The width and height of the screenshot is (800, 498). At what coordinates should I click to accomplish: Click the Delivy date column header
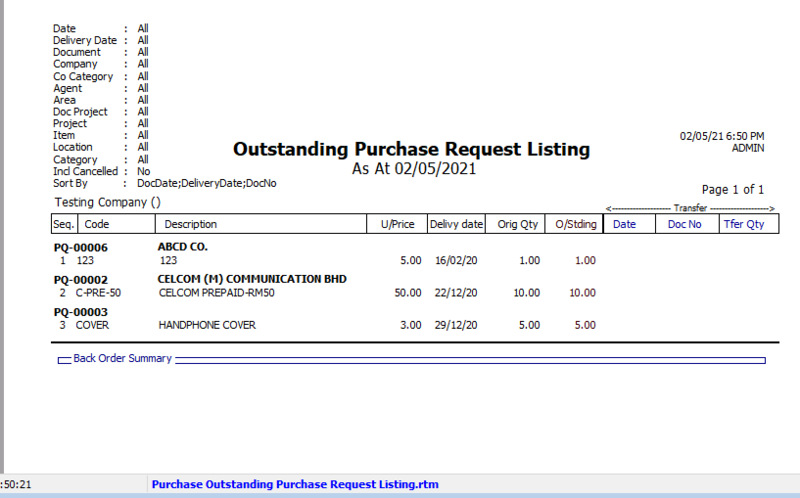point(457,225)
